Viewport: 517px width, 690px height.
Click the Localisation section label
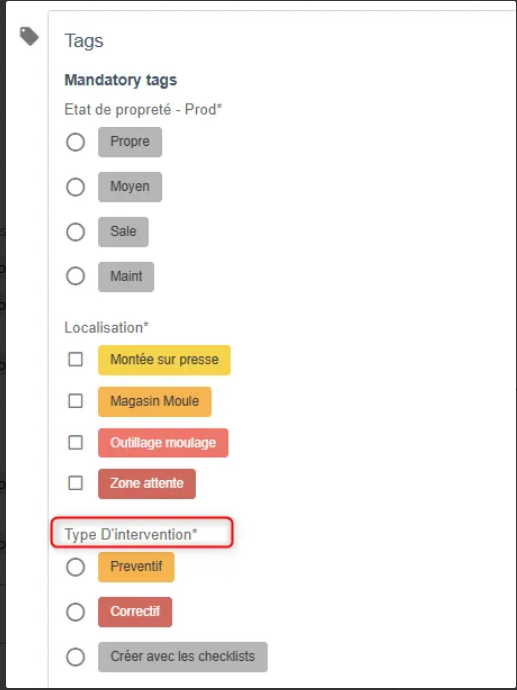click(x=106, y=327)
